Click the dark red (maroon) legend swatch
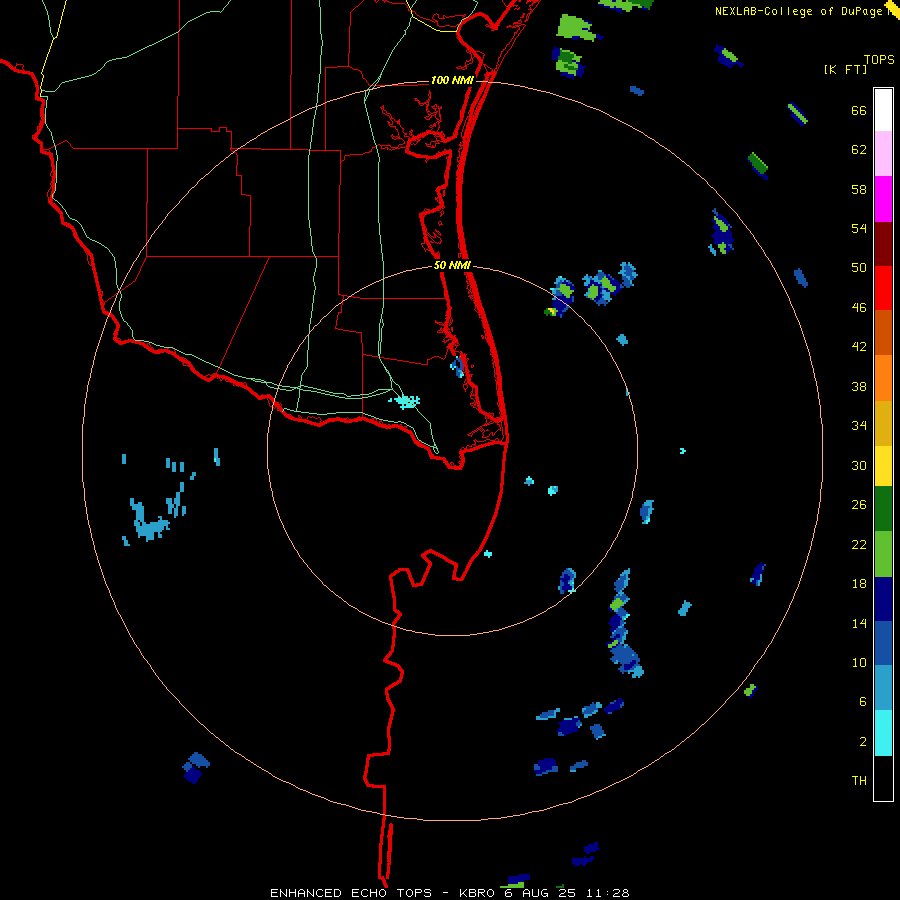900x900 pixels. pos(883,244)
